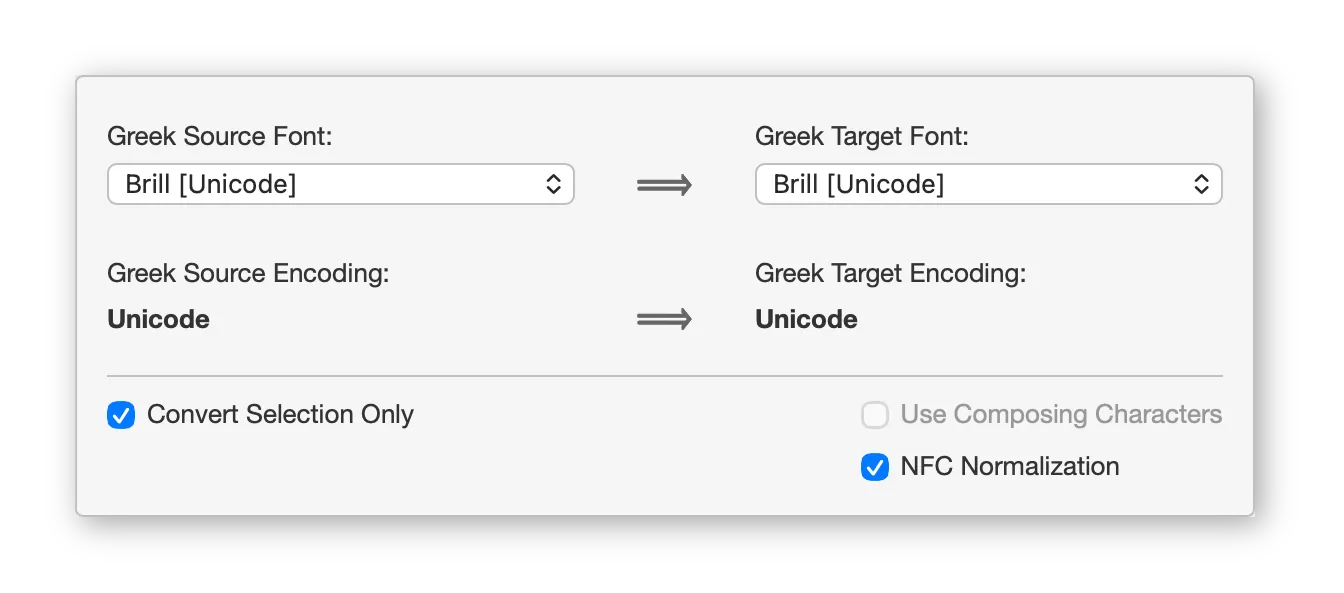Click the bold Unicode source encoding text
The height and width of the screenshot is (593, 1344).
coord(157,319)
